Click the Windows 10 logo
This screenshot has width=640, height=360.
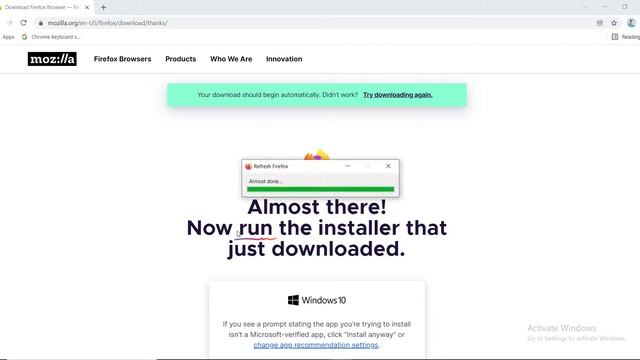click(x=317, y=300)
